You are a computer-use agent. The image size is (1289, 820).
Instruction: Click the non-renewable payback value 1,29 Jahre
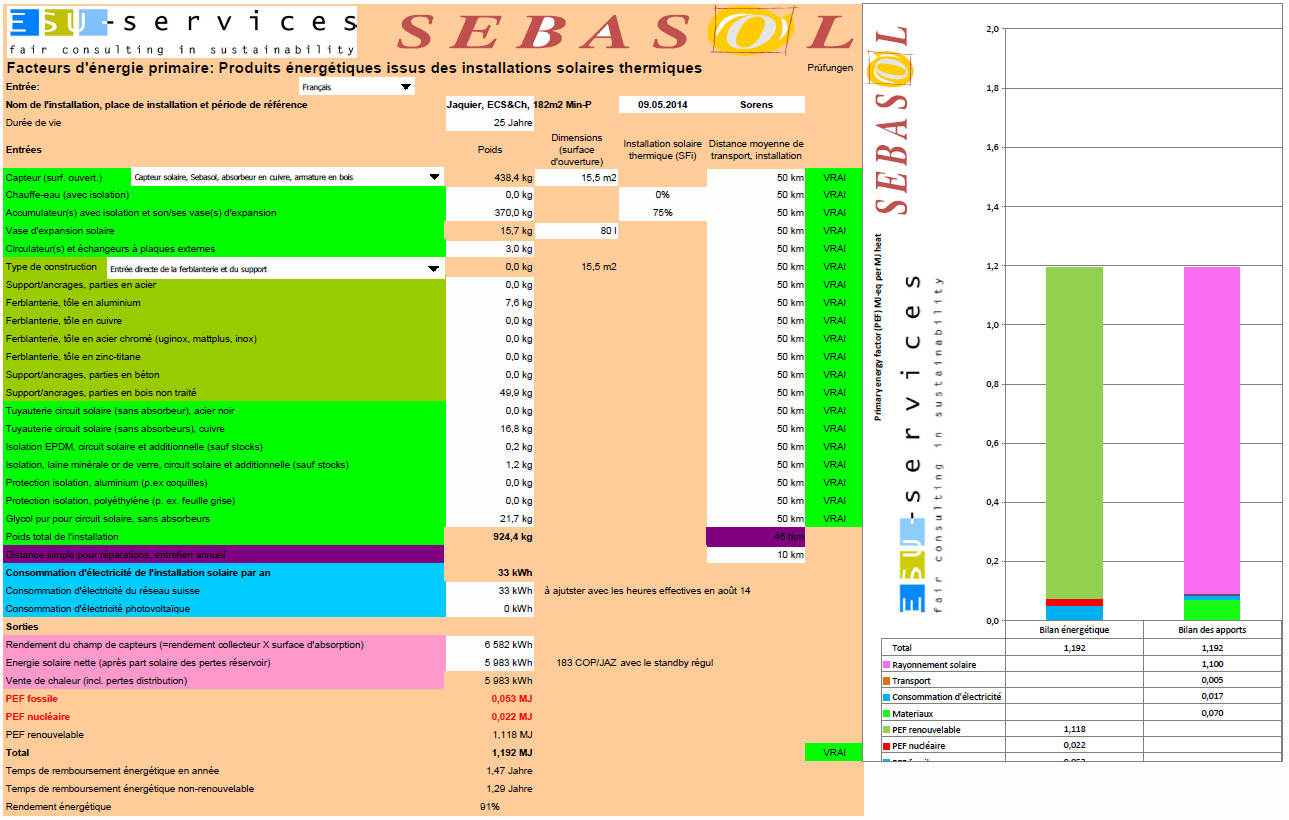point(509,789)
